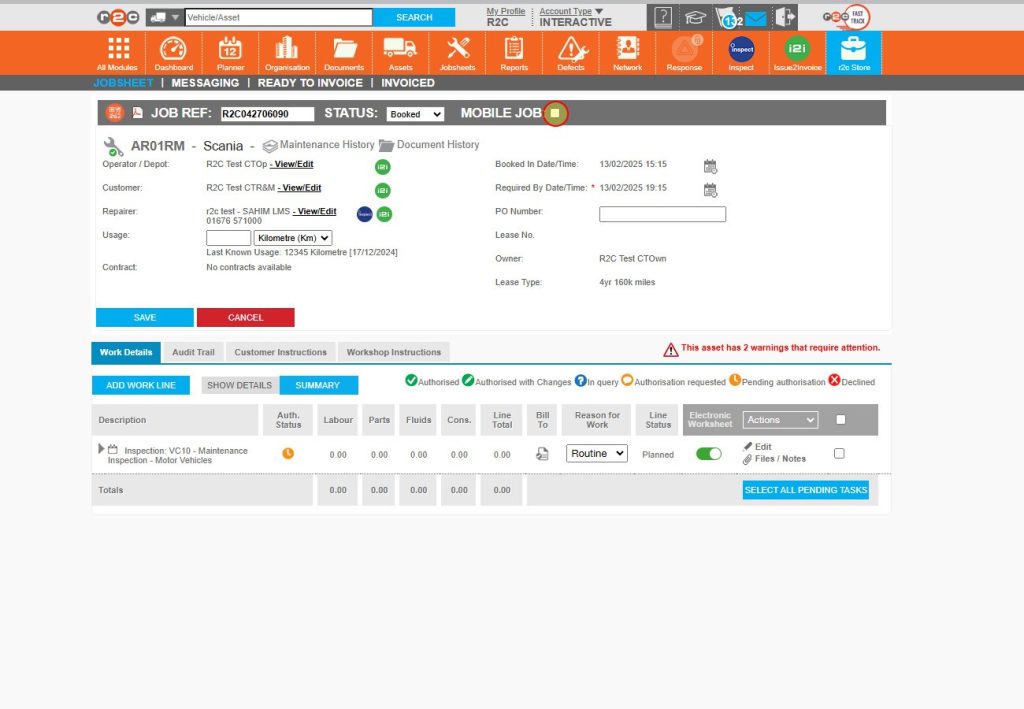Select the checkbox in the Actions header
This screenshot has height=709, width=1024.
click(839, 420)
